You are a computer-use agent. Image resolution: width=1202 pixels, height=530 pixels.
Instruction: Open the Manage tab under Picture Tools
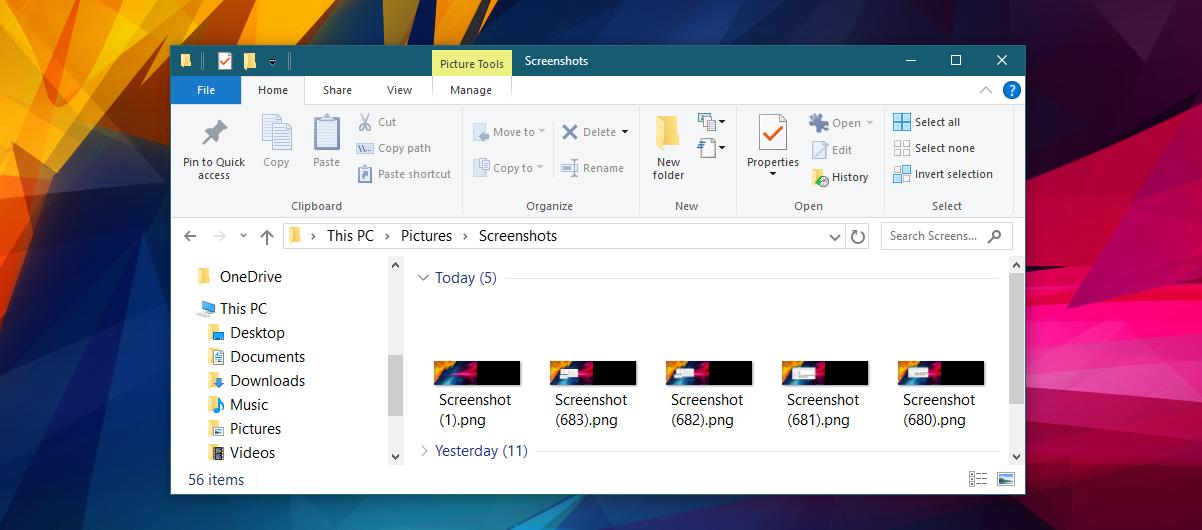[x=471, y=90]
